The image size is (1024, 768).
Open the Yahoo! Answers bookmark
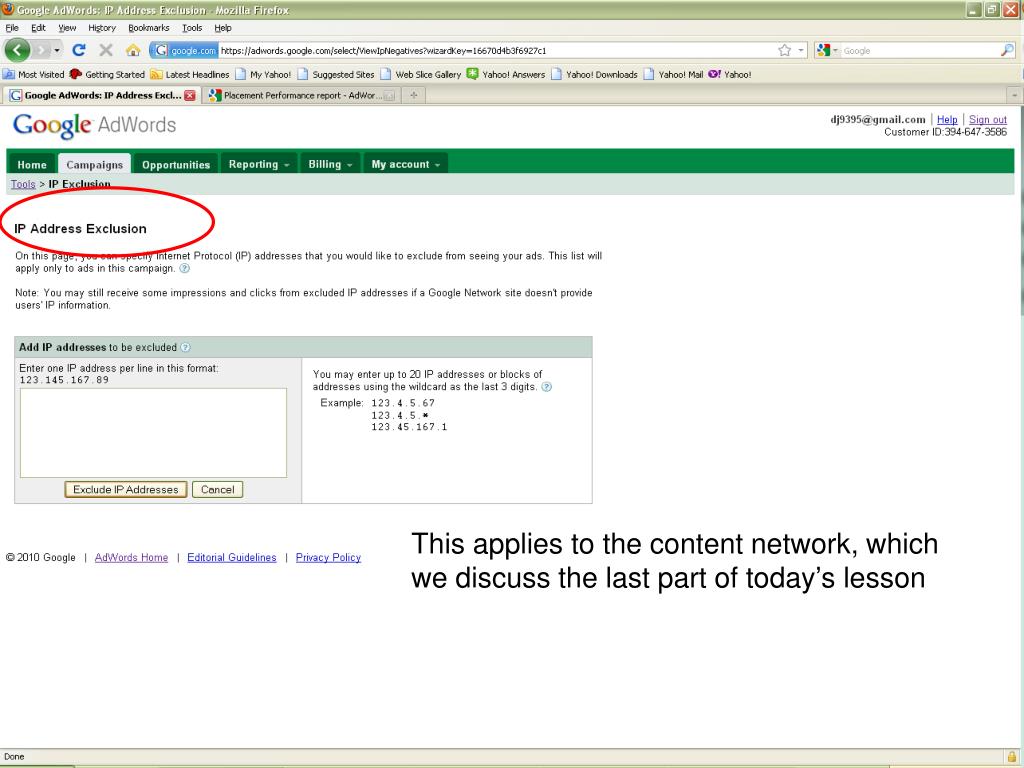tap(506, 74)
